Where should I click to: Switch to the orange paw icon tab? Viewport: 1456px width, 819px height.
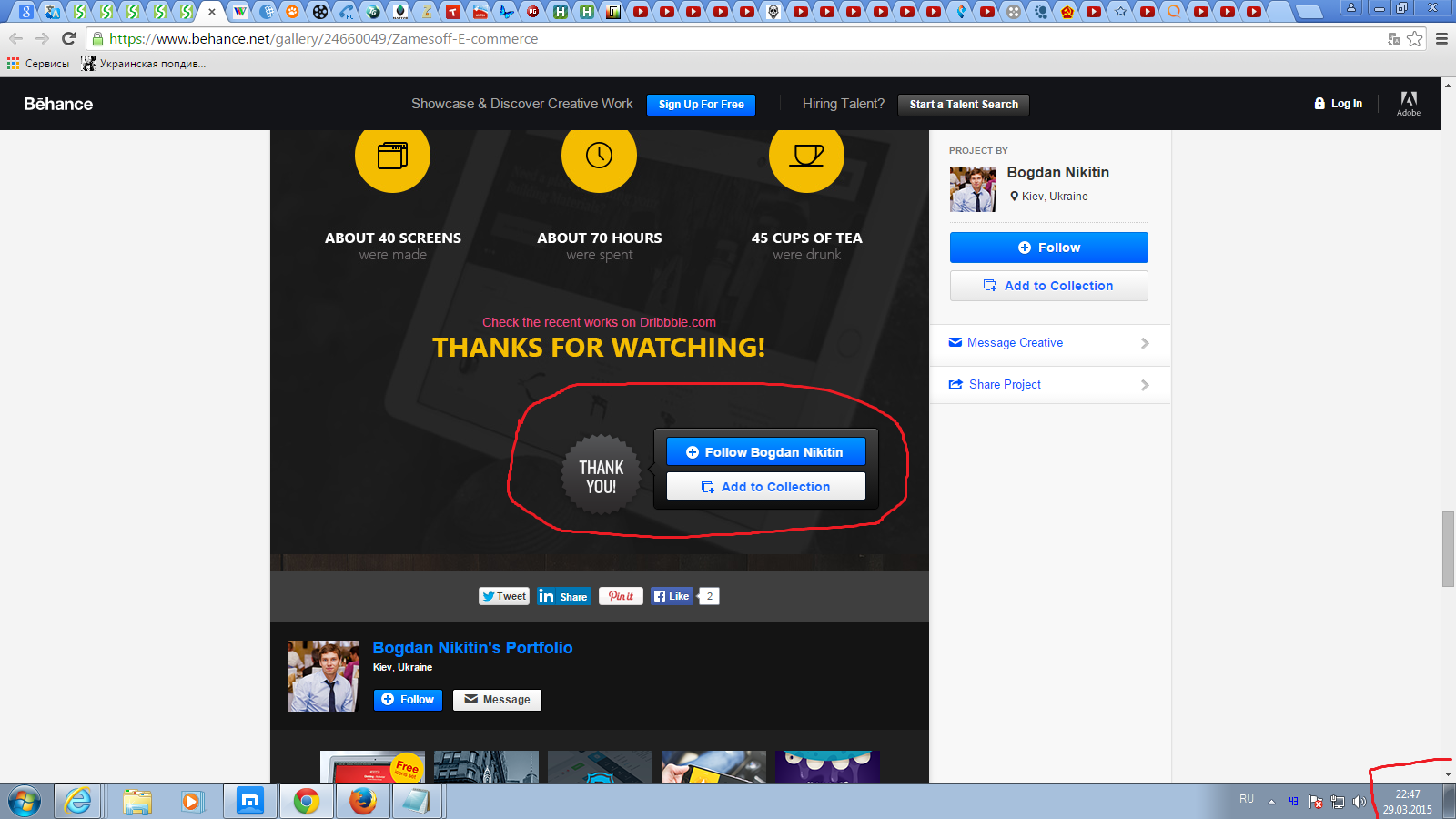coord(292,12)
